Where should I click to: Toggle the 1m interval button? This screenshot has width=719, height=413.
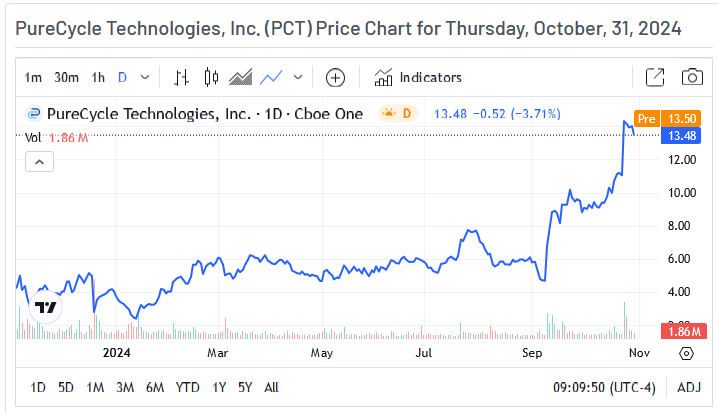click(34, 77)
